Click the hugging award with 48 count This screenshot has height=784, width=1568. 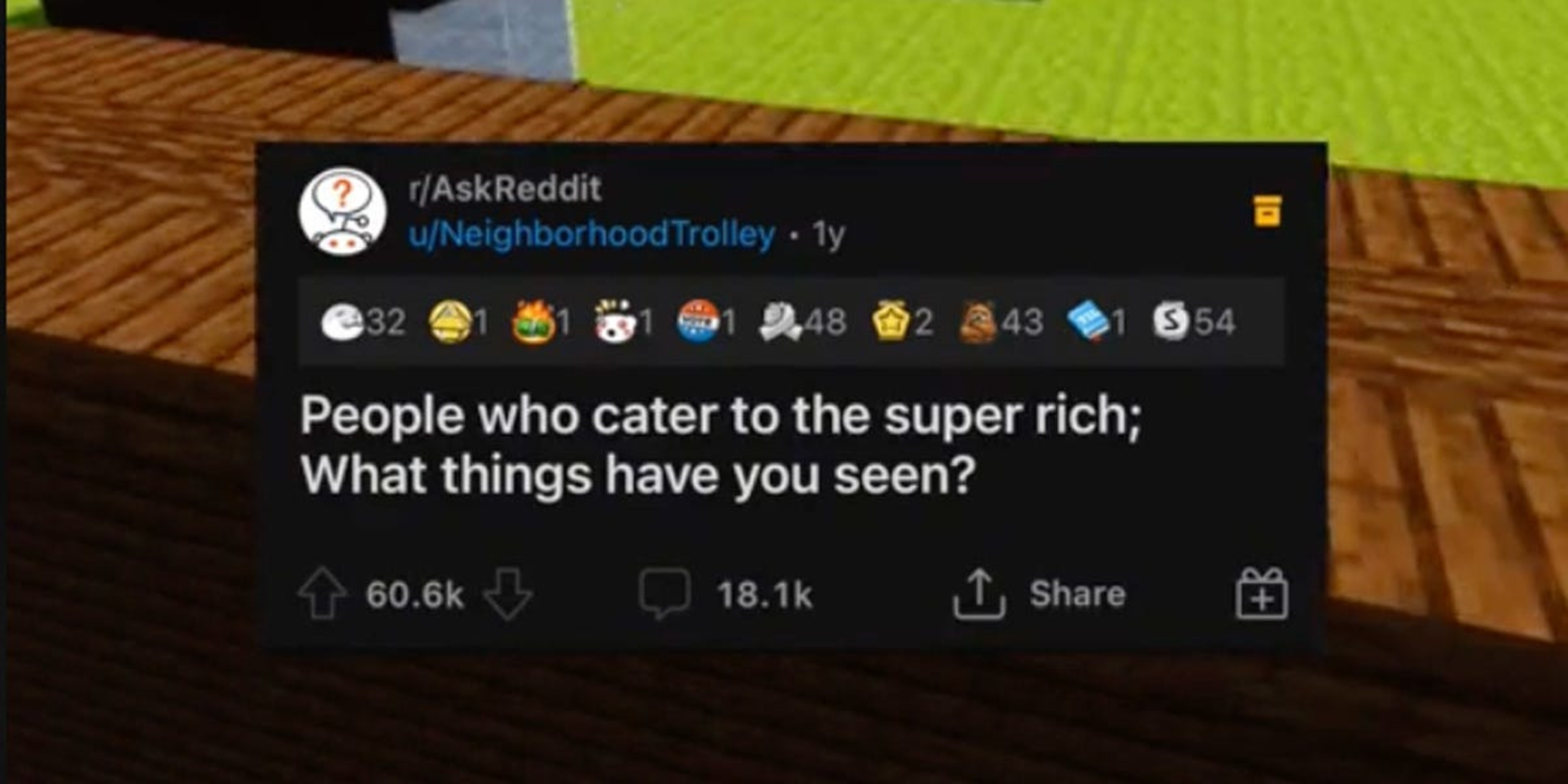coord(781,322)
